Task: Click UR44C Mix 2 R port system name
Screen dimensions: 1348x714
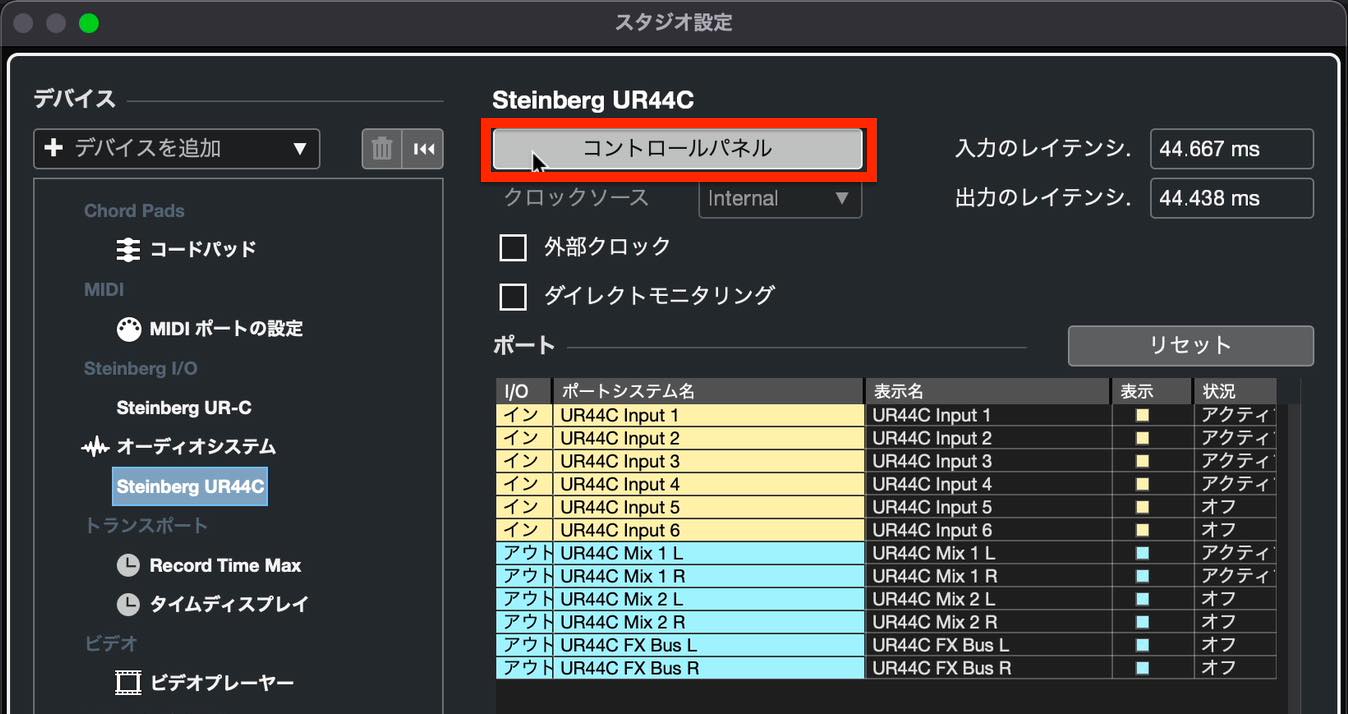Action: [x=708, y=622]
